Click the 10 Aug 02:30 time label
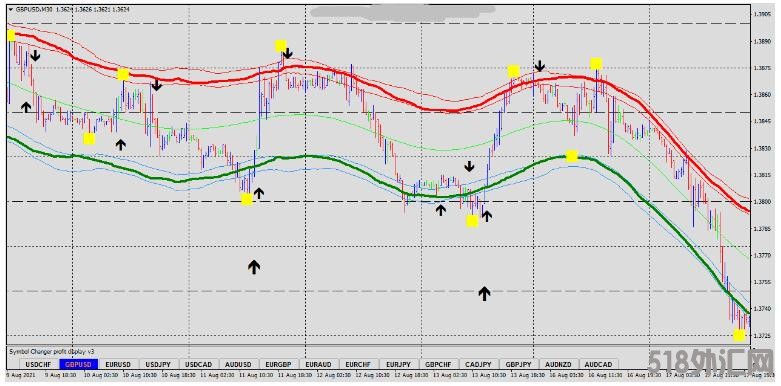 tap(100, 374)
